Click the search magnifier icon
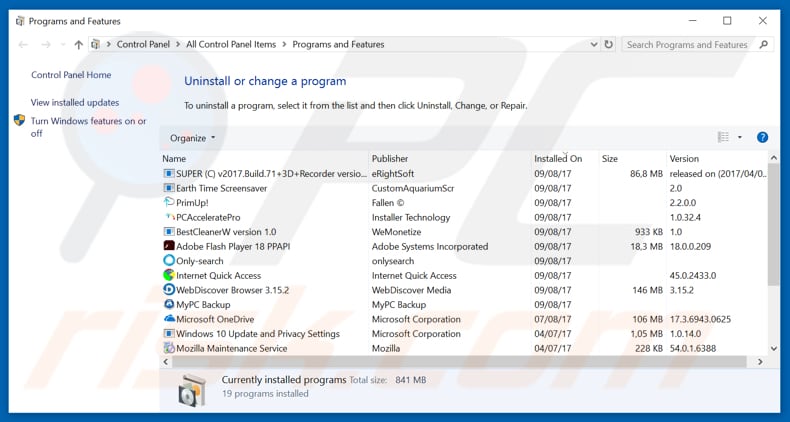 coord(763,44)
